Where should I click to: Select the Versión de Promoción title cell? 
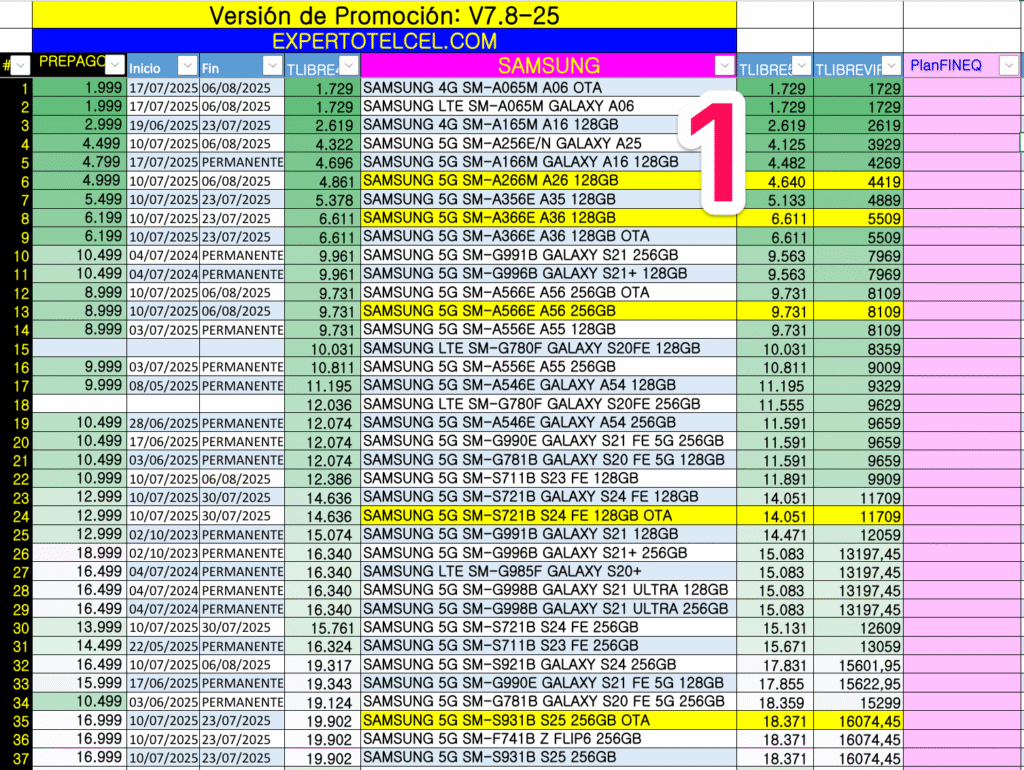[x=384, y=15]
